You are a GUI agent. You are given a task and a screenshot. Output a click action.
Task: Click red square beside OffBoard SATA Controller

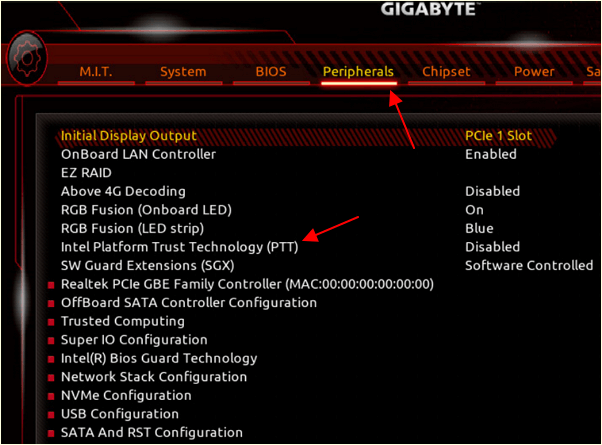pos(51,304)
